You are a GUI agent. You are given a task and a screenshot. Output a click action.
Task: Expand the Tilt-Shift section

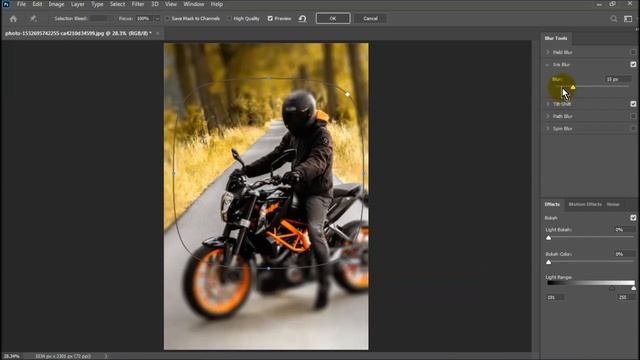(548, 104)
